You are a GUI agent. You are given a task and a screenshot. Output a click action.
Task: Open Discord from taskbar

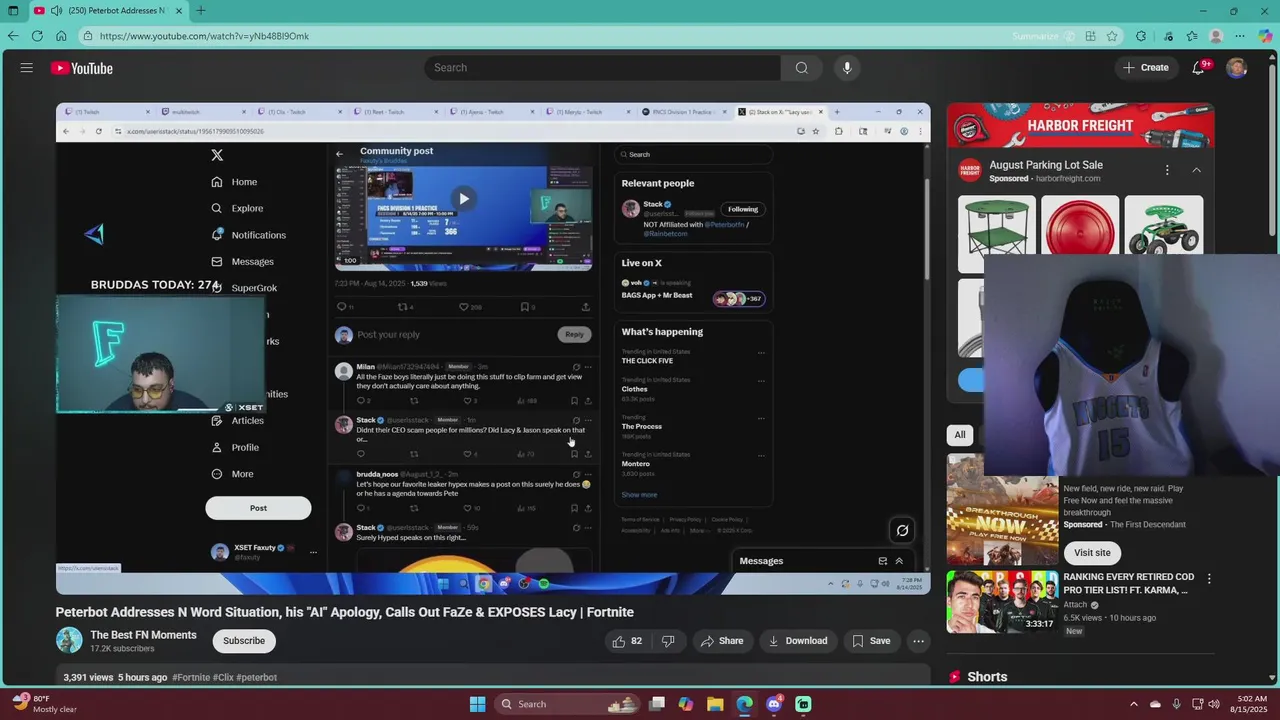[x=774, y=704]
